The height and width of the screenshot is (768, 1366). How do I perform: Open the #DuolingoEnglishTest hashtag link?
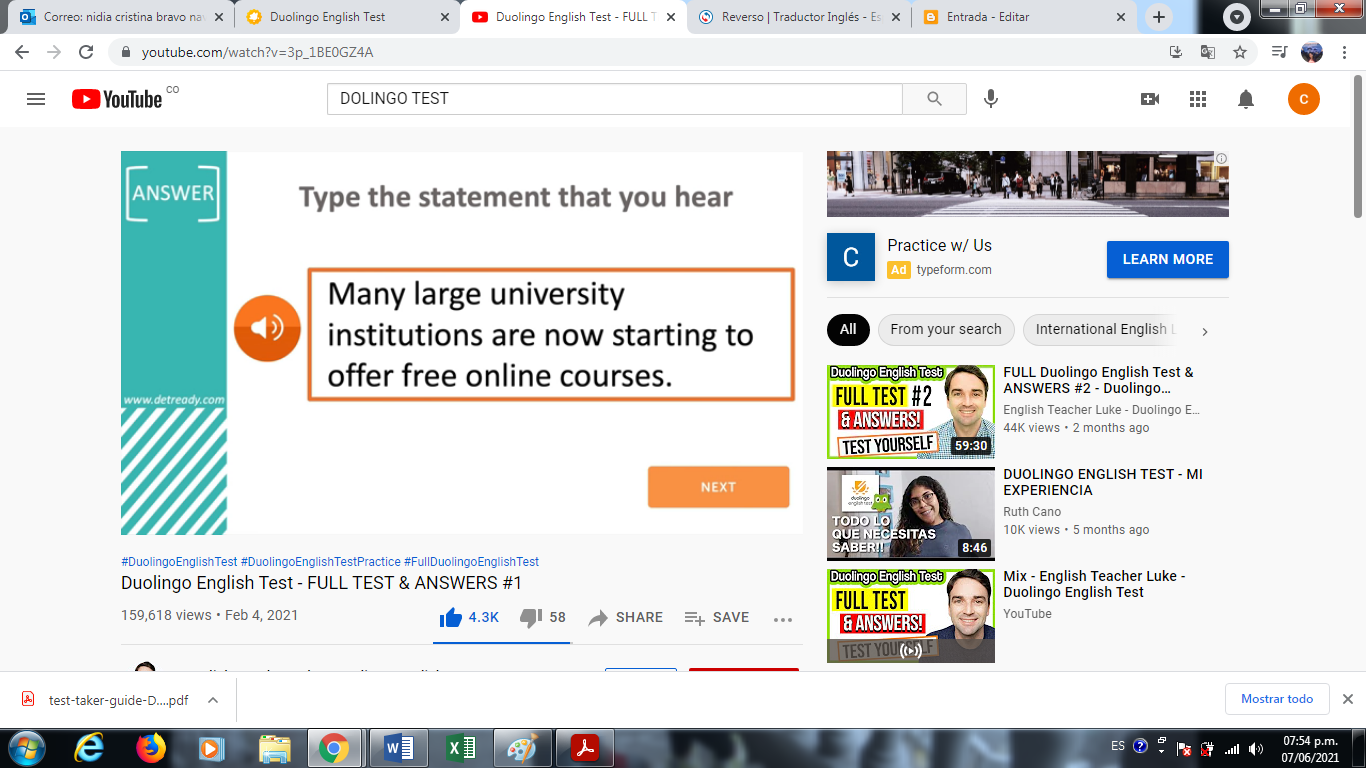click(x=179, y=562)
